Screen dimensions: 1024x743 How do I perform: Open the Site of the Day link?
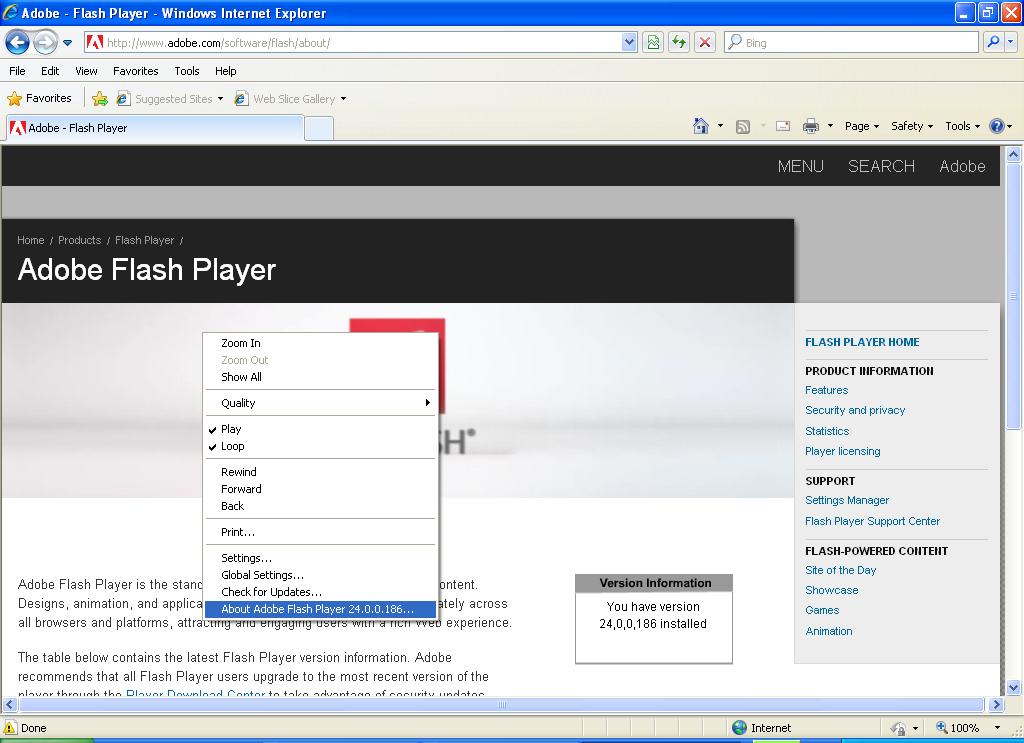point(840,570)
